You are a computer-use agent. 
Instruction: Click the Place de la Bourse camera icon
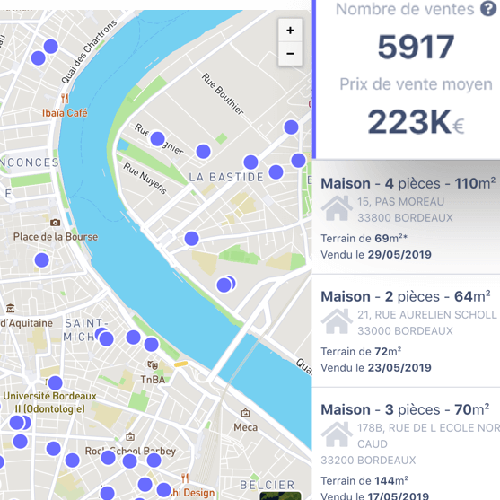[55, 222]
